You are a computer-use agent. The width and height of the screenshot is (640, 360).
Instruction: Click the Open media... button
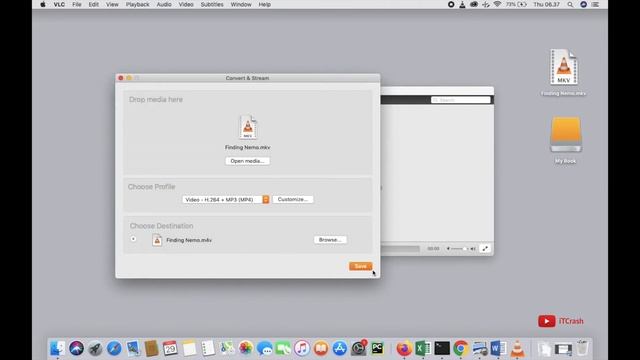click(x=247, y=161)
